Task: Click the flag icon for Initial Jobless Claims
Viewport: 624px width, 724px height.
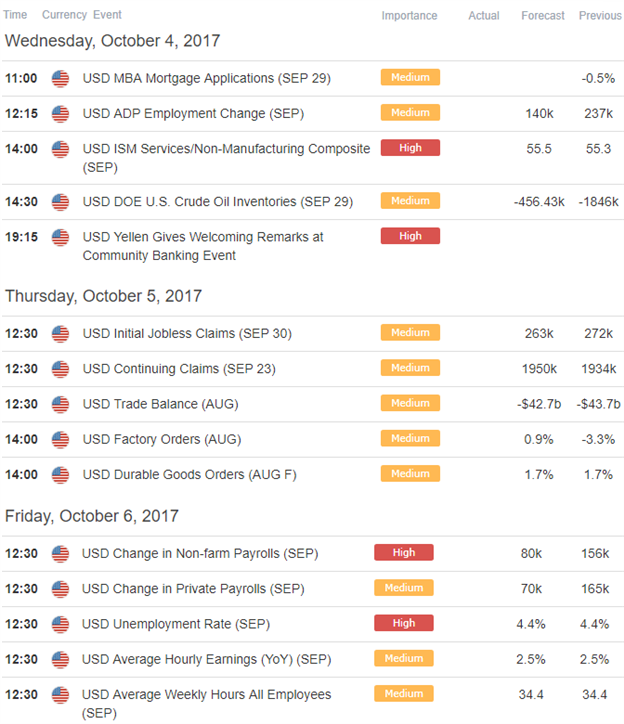Action: [60, 334]
